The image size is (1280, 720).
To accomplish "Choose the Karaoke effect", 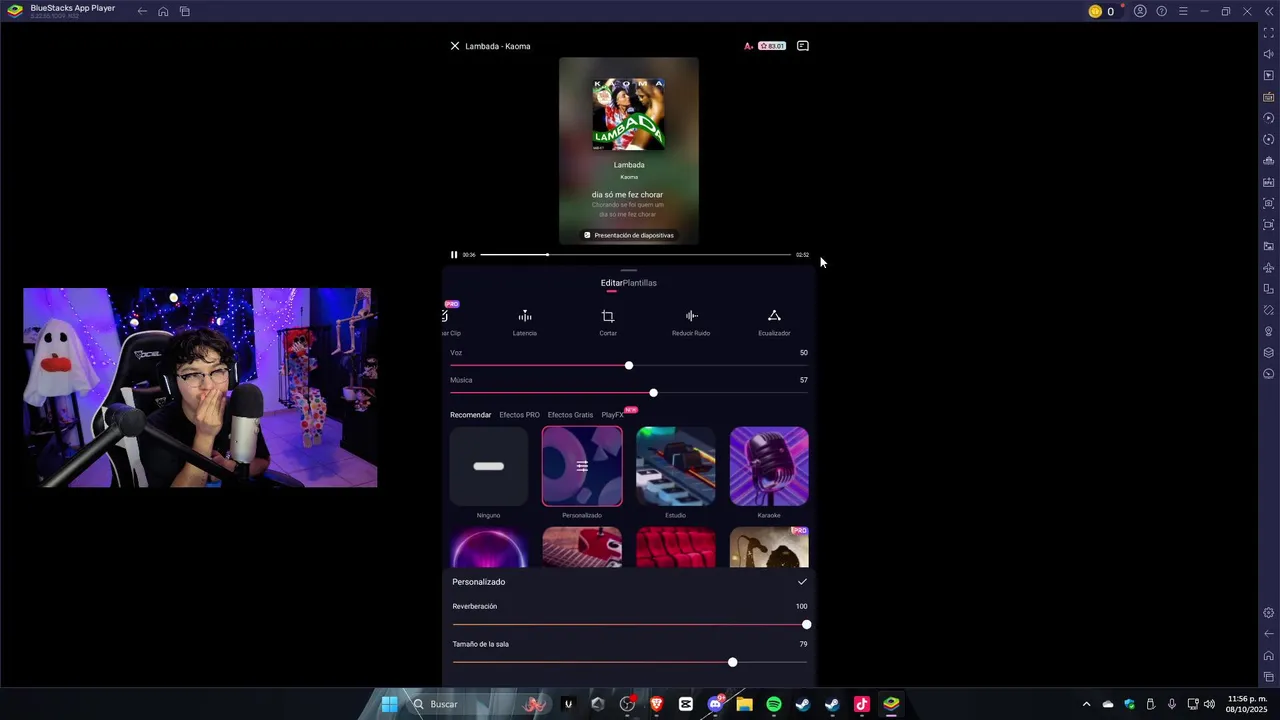I will [769, 466].
